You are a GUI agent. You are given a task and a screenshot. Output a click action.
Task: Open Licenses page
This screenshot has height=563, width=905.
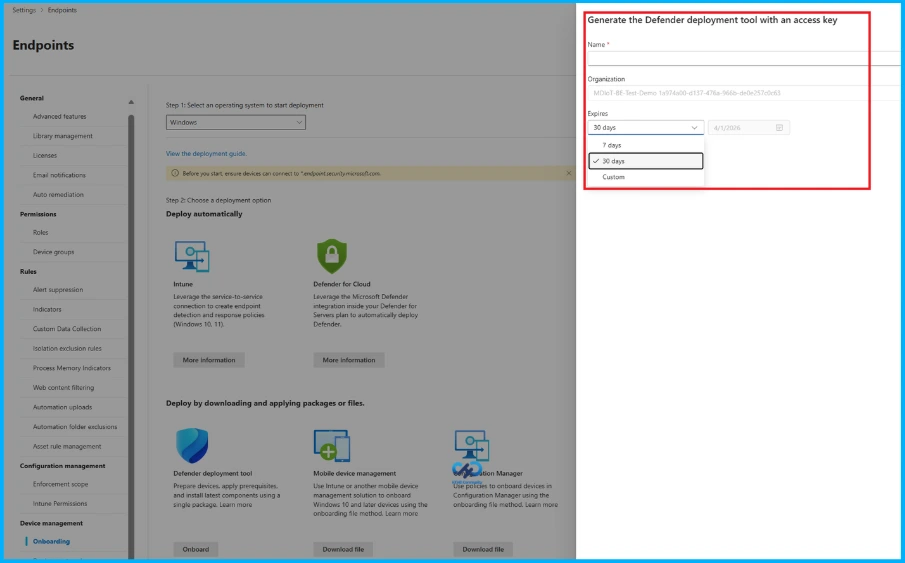(x=45, y=155)
